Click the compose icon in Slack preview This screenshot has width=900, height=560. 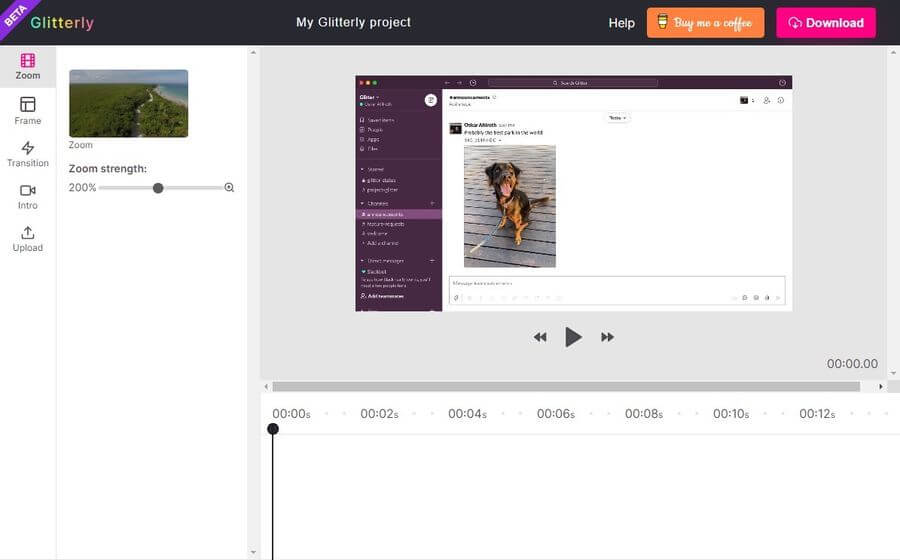click(x=430, y=100)
